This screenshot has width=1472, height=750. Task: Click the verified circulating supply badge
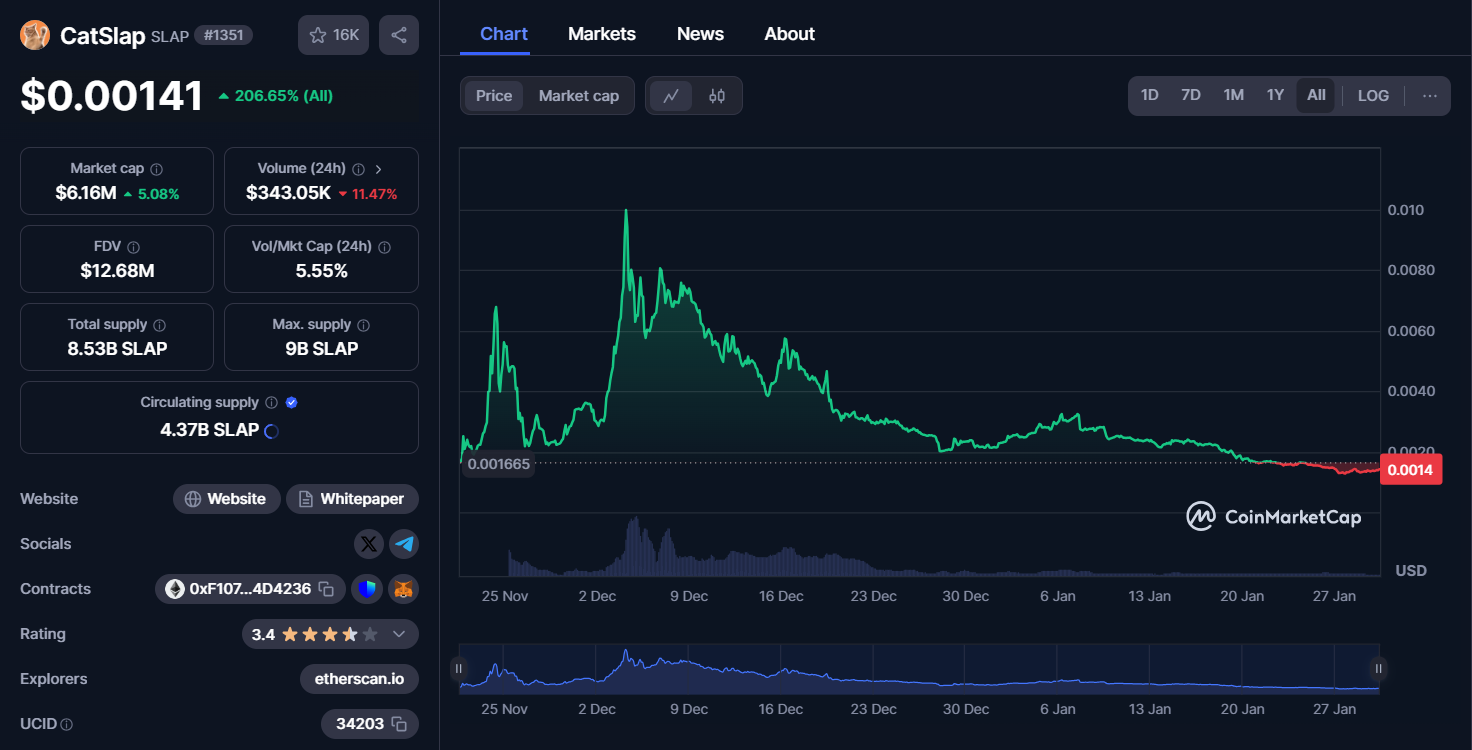292,402
